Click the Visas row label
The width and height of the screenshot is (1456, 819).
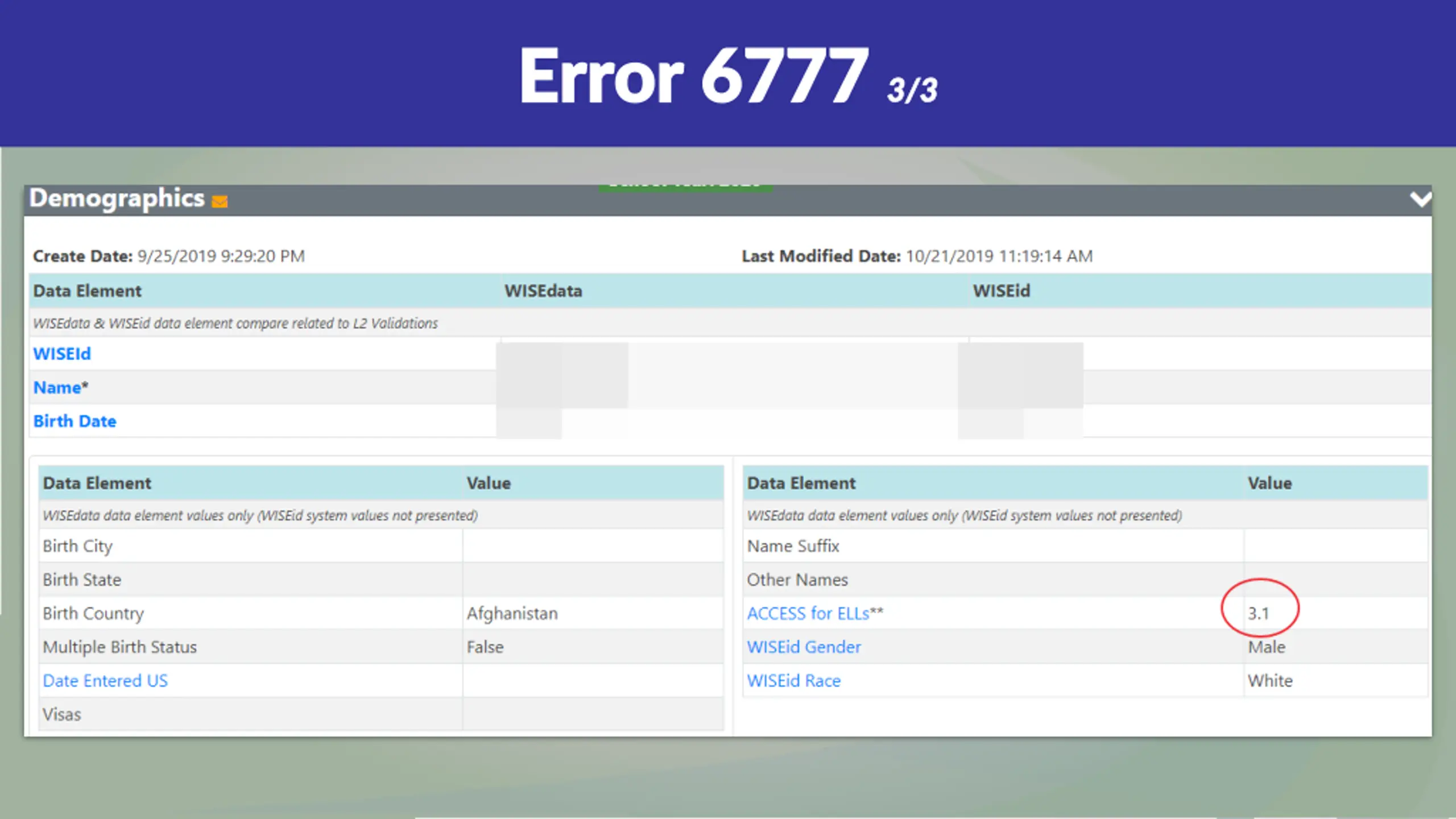[62, 714]
